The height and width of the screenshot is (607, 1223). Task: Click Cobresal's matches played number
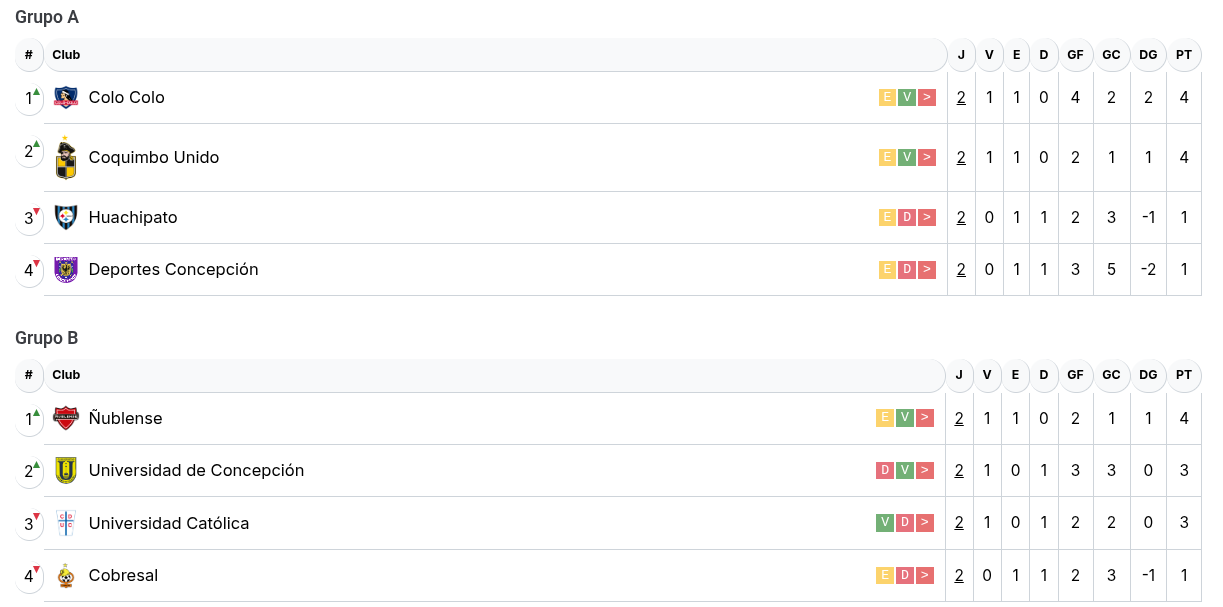pos(959,575)
